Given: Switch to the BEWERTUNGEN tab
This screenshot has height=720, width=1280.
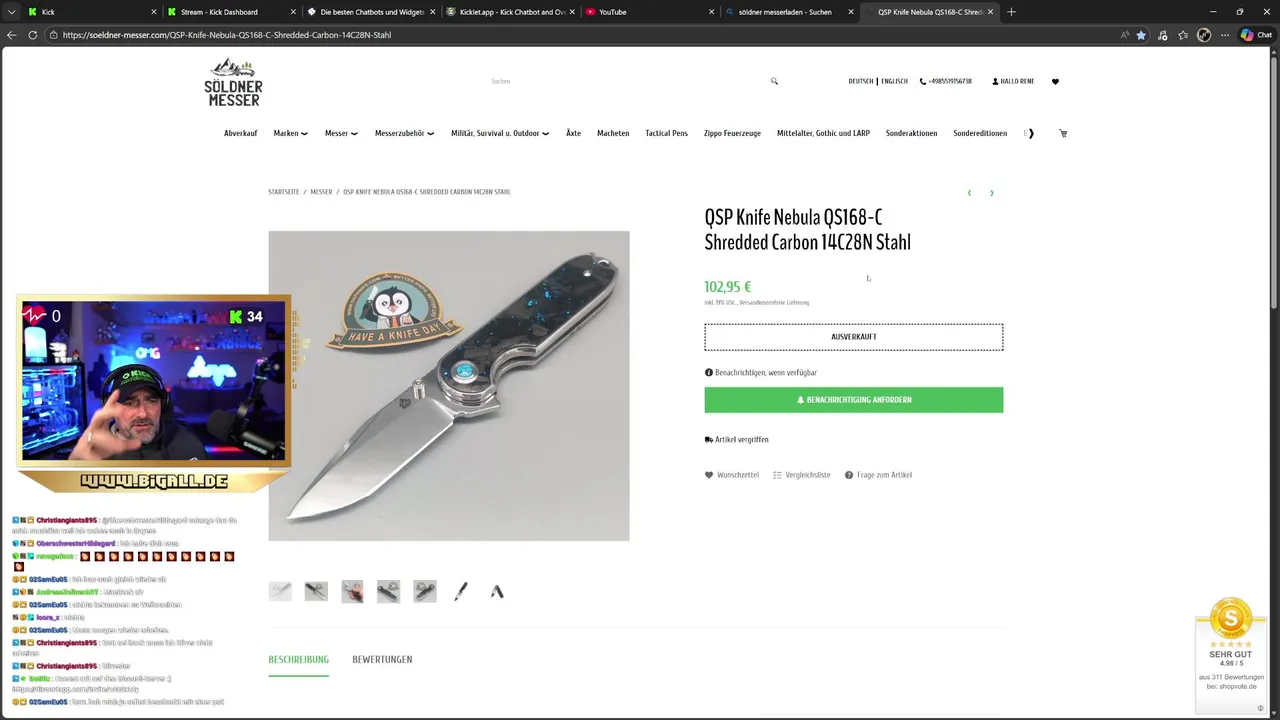Looking at the screenshot, I should [x=382, y=660].
